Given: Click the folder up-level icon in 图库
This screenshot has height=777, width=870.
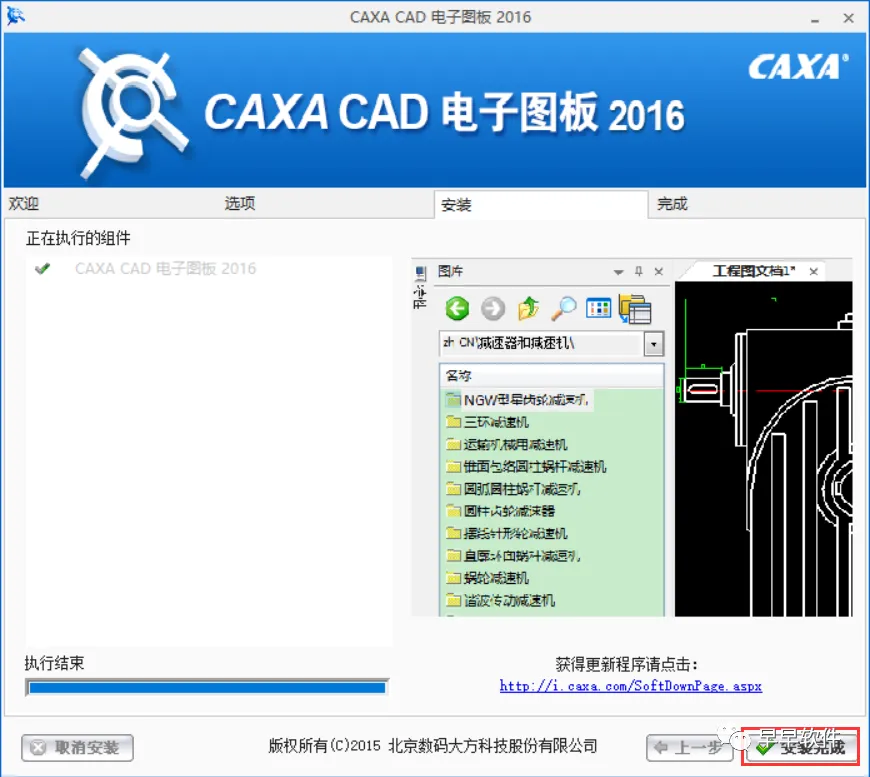Looking at the screenshot, I should pyautogui.click(x=528, y=308).
